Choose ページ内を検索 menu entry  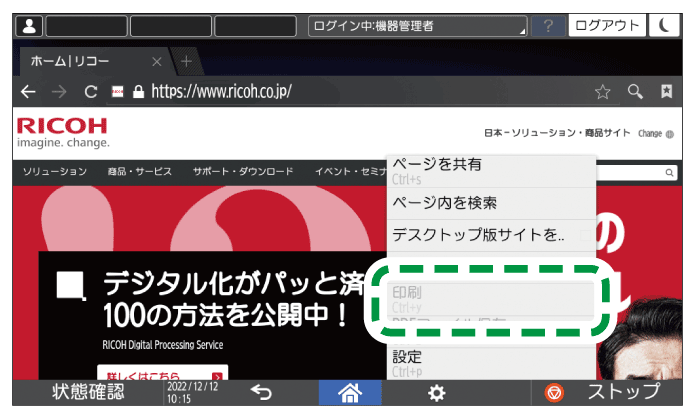click(x=491, y=203)
